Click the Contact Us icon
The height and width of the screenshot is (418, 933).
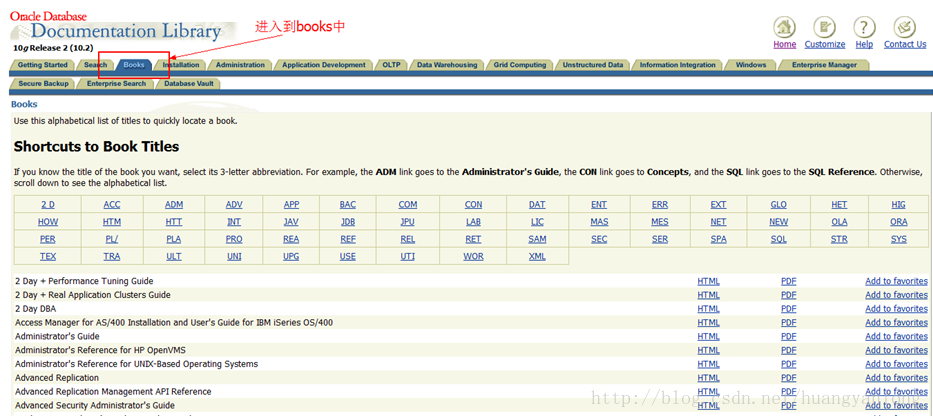click(904, 27)
